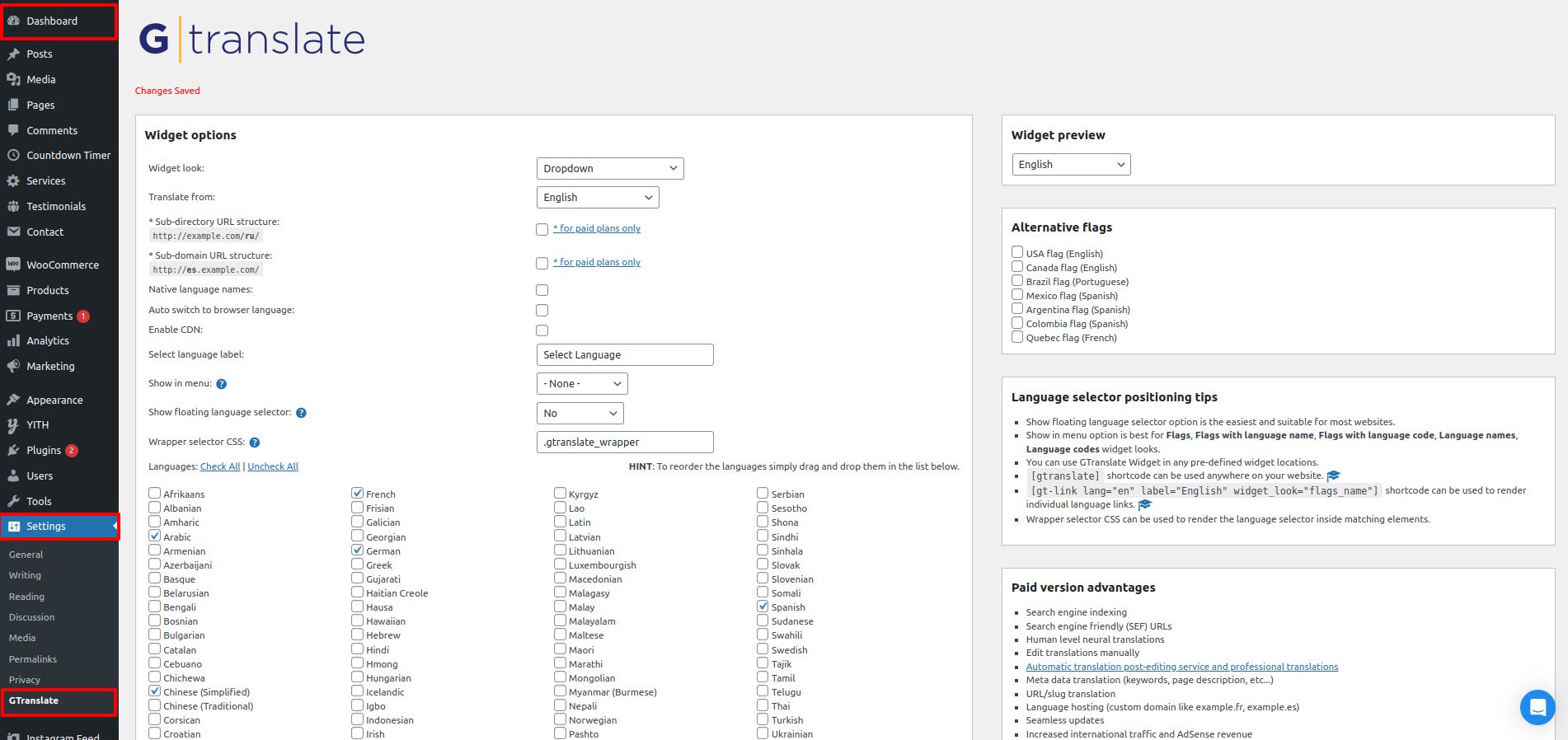Viewport: 1568px width, 740px height.
Task: Uncheck Chinese (Simplified) language
Action: (x=155, y=691)
